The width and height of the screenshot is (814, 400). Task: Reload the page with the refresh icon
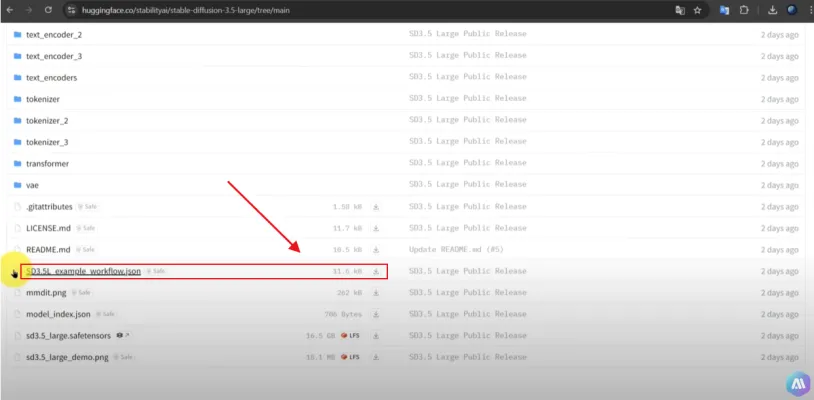point(48,10)
